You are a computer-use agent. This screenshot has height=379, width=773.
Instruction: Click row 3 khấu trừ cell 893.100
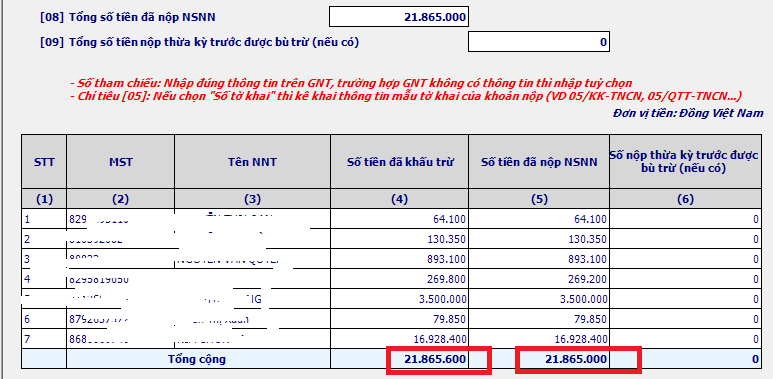point(400,259)
